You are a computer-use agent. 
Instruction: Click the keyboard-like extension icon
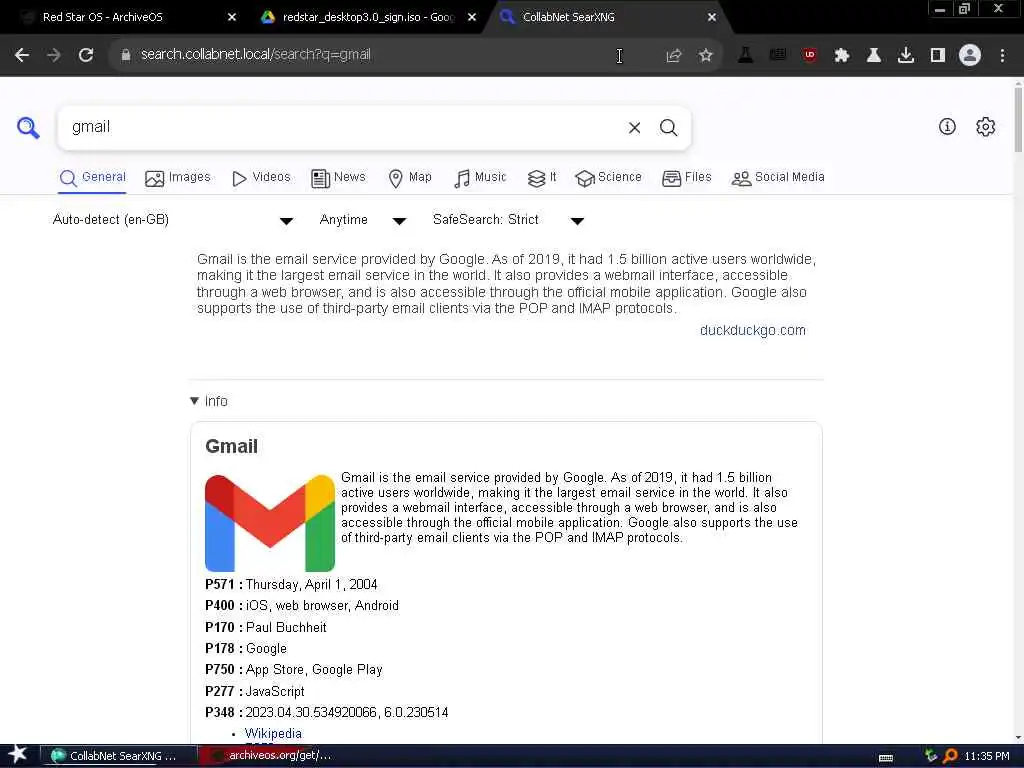pos(778,55)
